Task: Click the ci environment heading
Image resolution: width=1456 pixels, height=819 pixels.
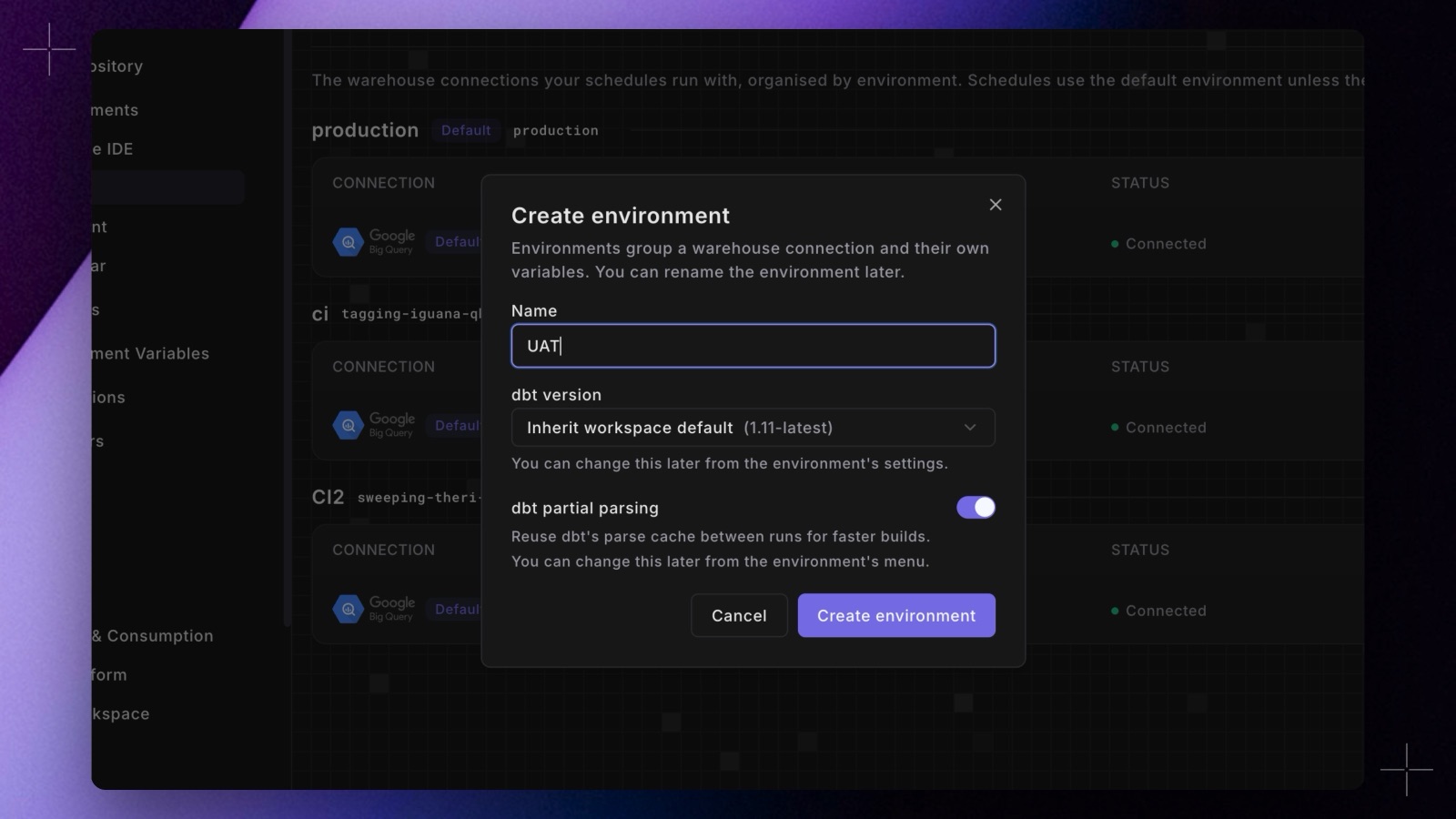Action: (x=319, y=314)
